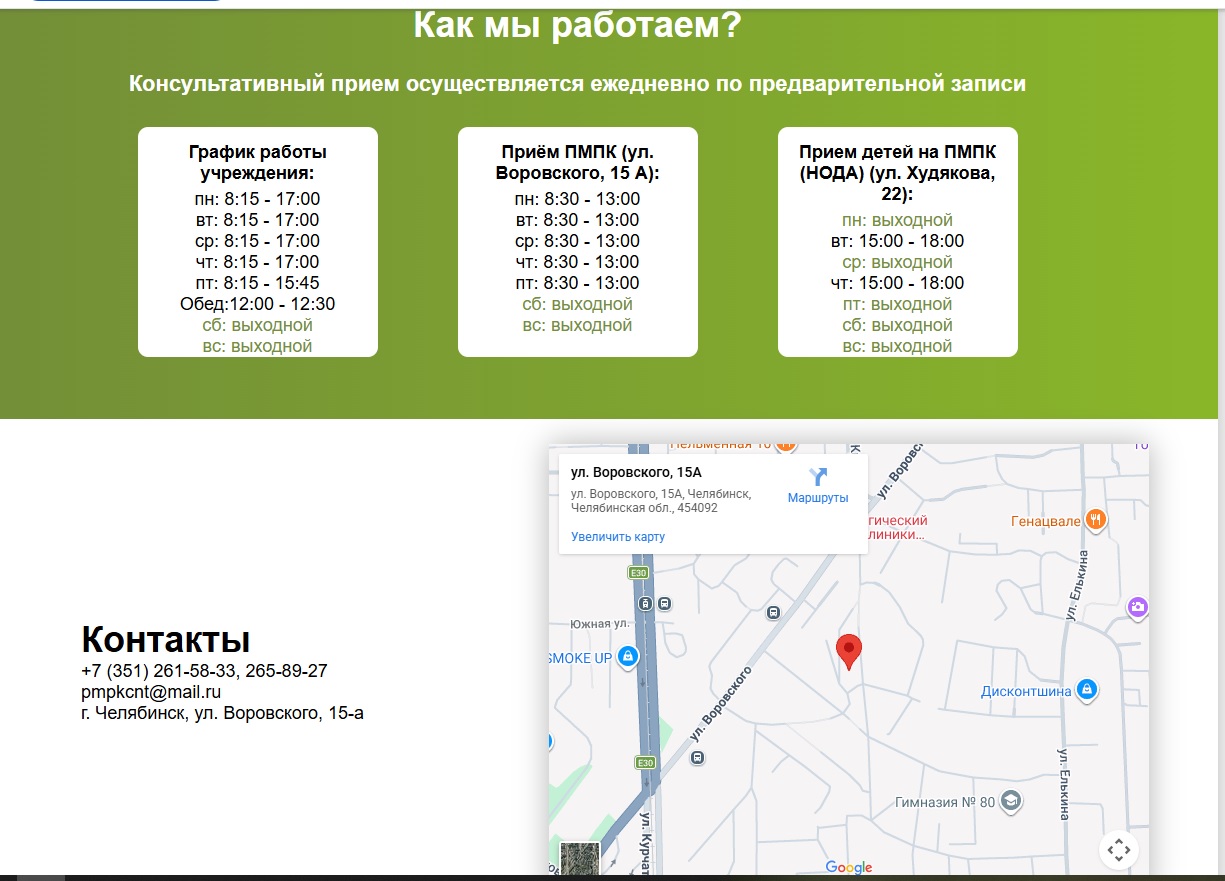Switch to satellite view thumbnail
Screen dimensions: 1225x881
click(x=579, y=860)
